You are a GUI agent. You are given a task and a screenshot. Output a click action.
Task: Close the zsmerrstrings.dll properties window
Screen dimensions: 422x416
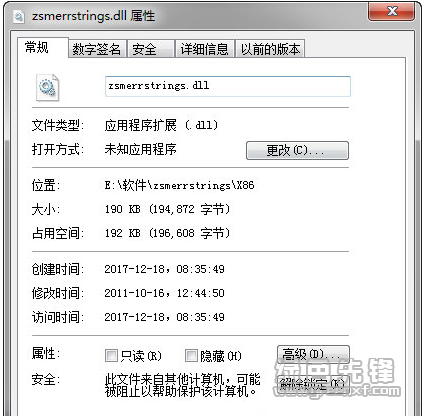392,12
